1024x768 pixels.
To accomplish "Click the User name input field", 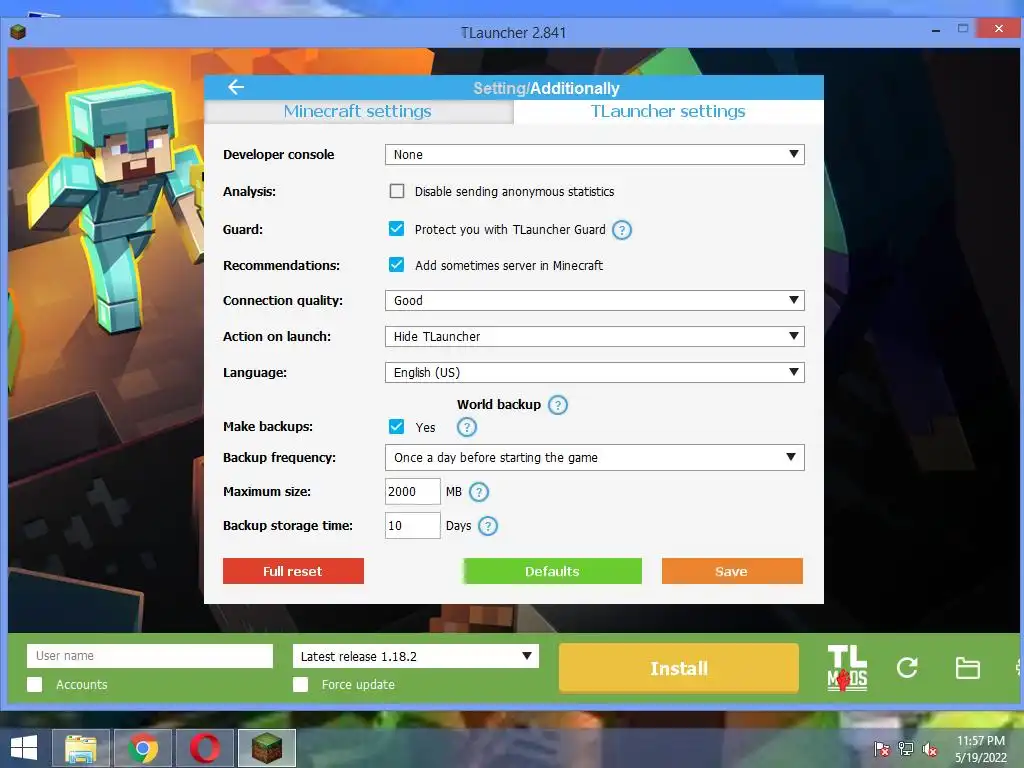I will tap(150, 656).
